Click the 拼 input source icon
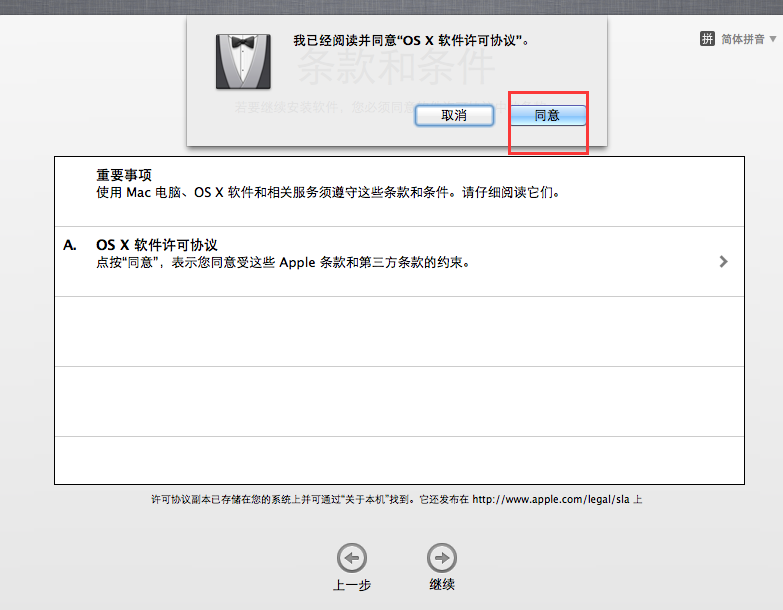Screen dimensions: 783x610 (x=707, y=38)
